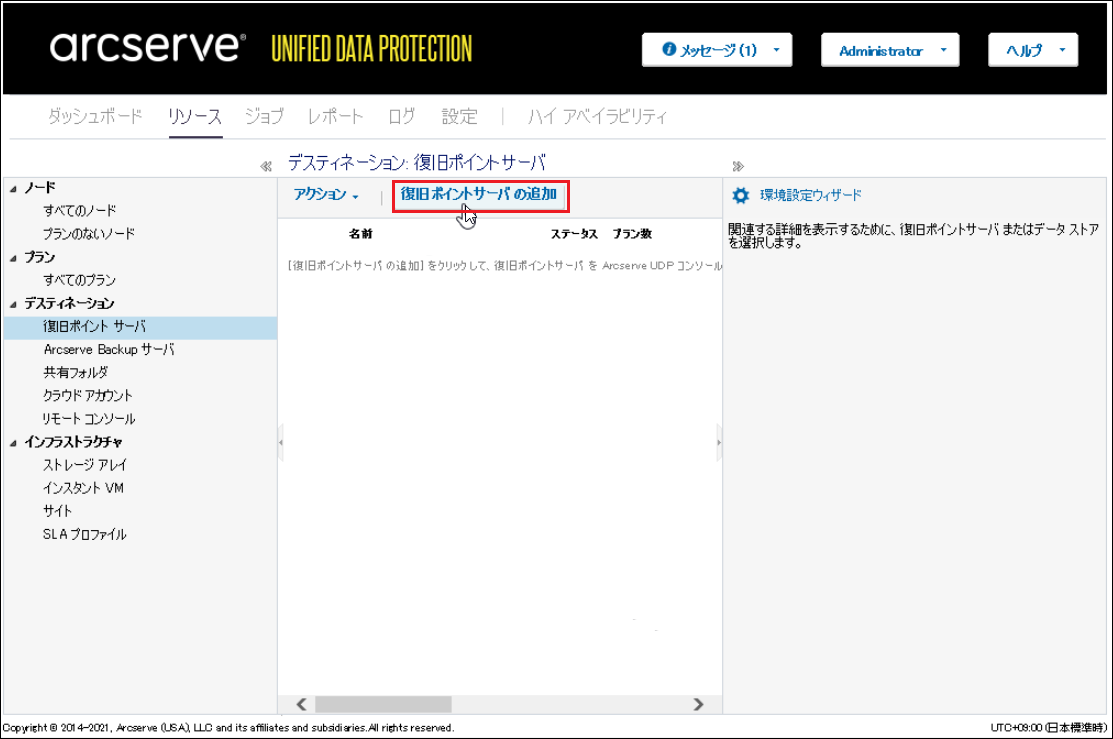Image resolution: width=1113 pixels, height=739 pixels.
Task: Select すべてのプラン in the tree
Action: 80,280
